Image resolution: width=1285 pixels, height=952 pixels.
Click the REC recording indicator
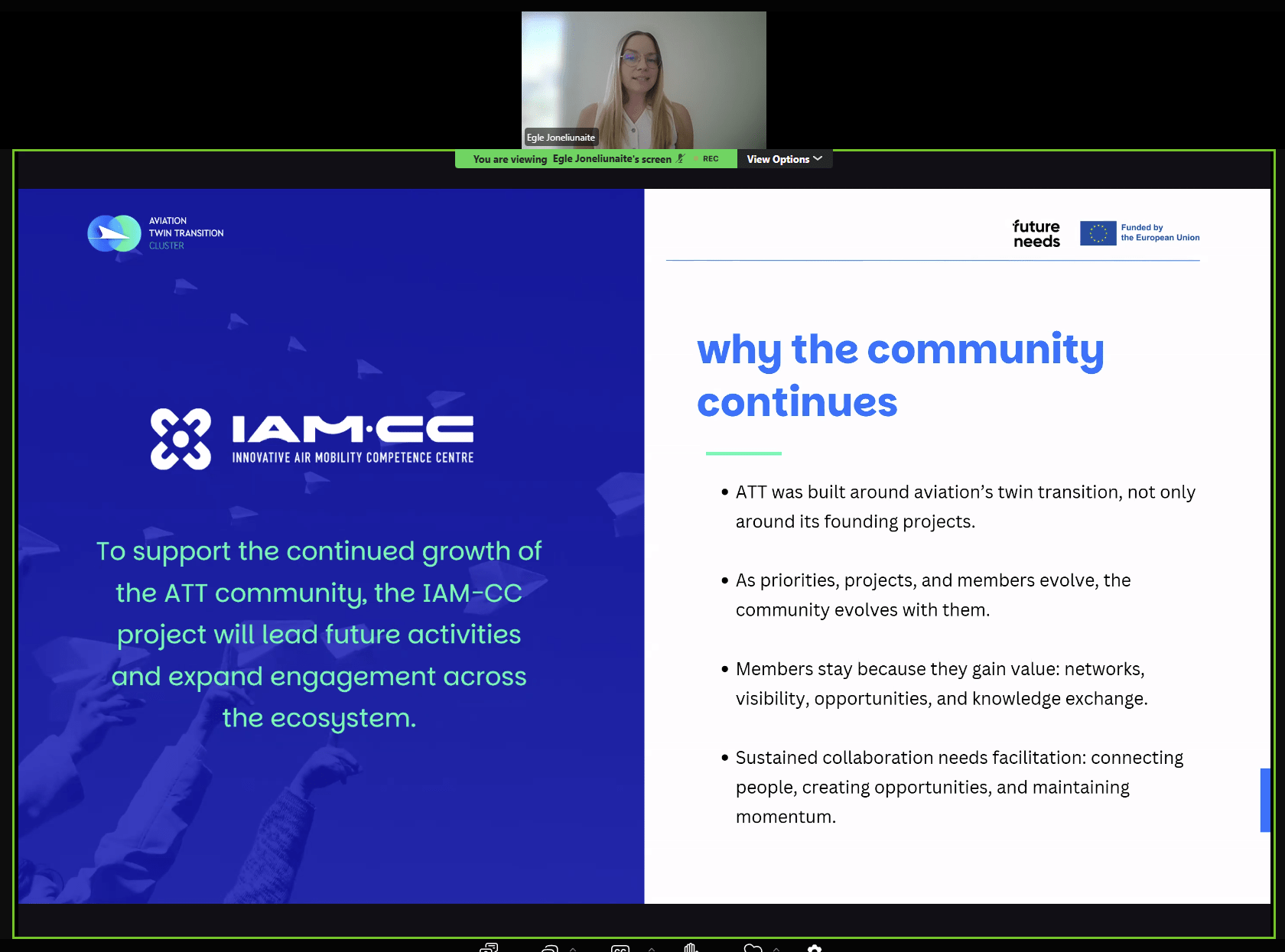(x=707, y=159)
